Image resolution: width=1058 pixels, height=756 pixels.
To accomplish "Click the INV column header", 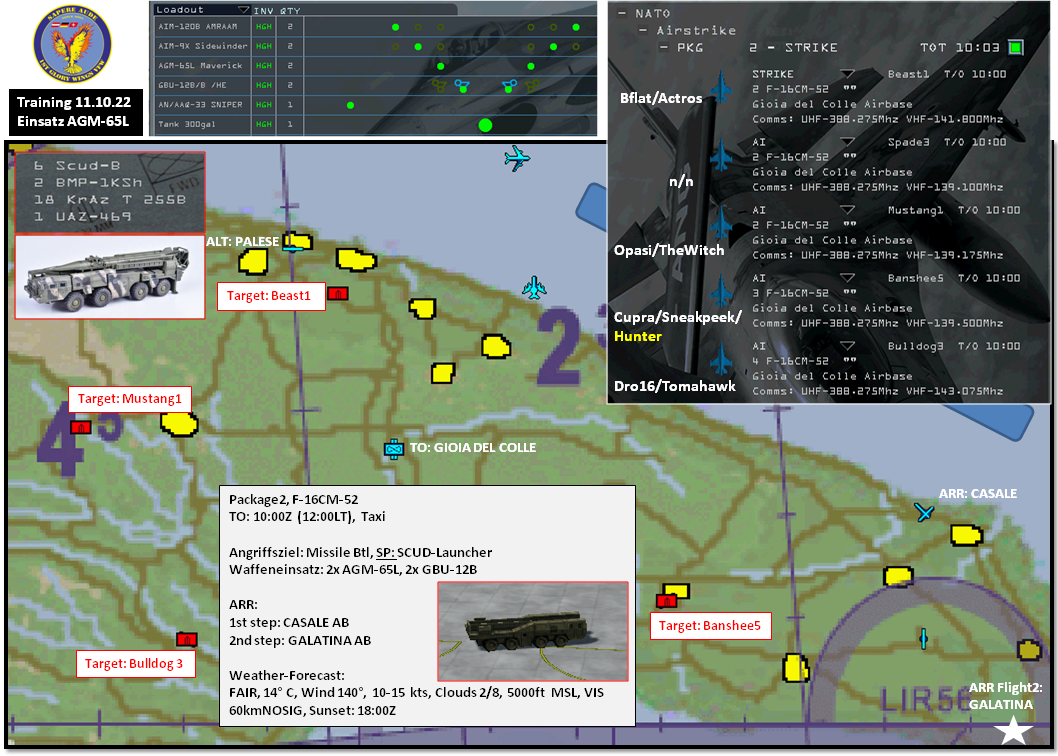I will [x=264, y=11].
